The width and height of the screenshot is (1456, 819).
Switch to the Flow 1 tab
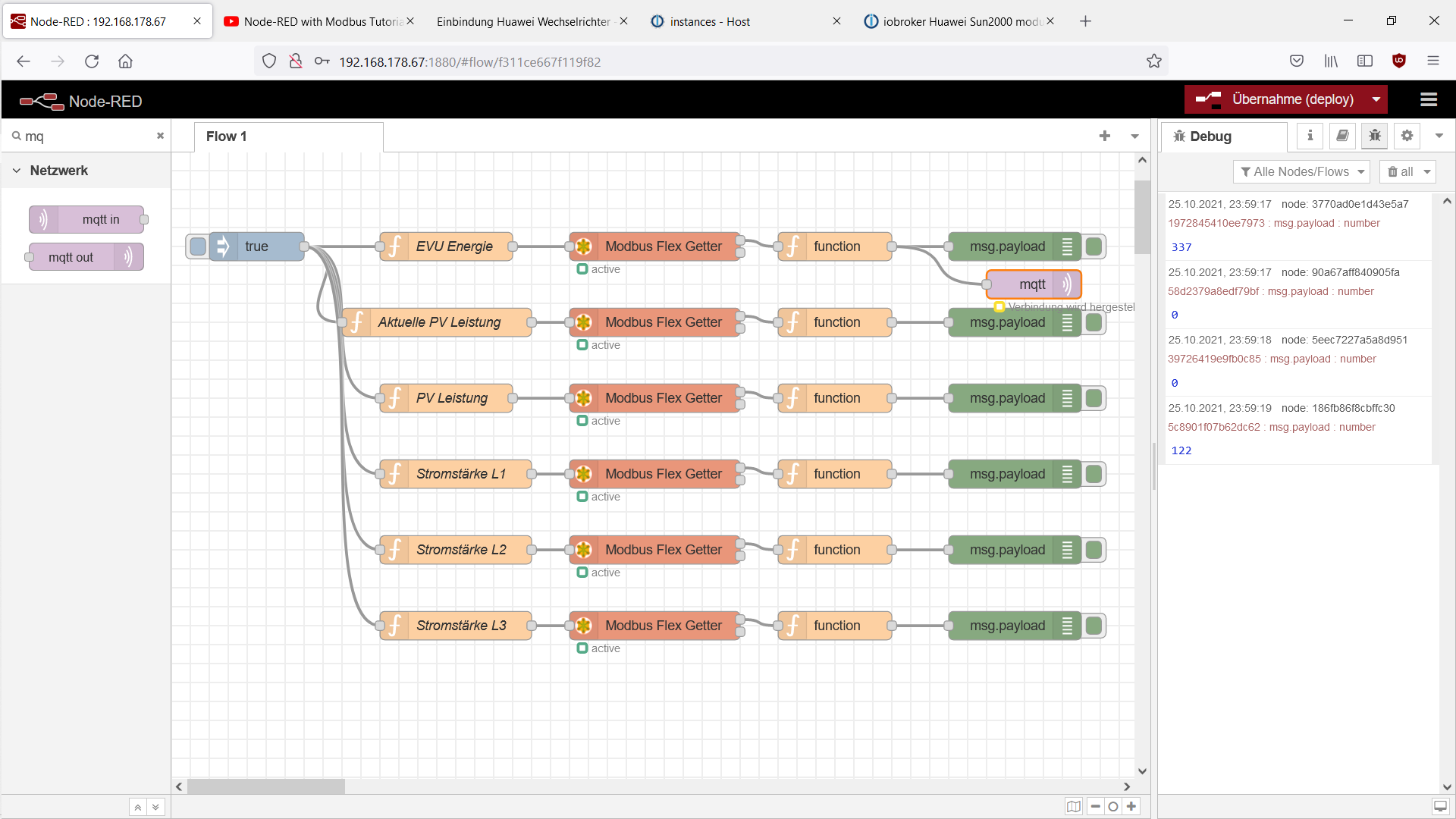288,136
